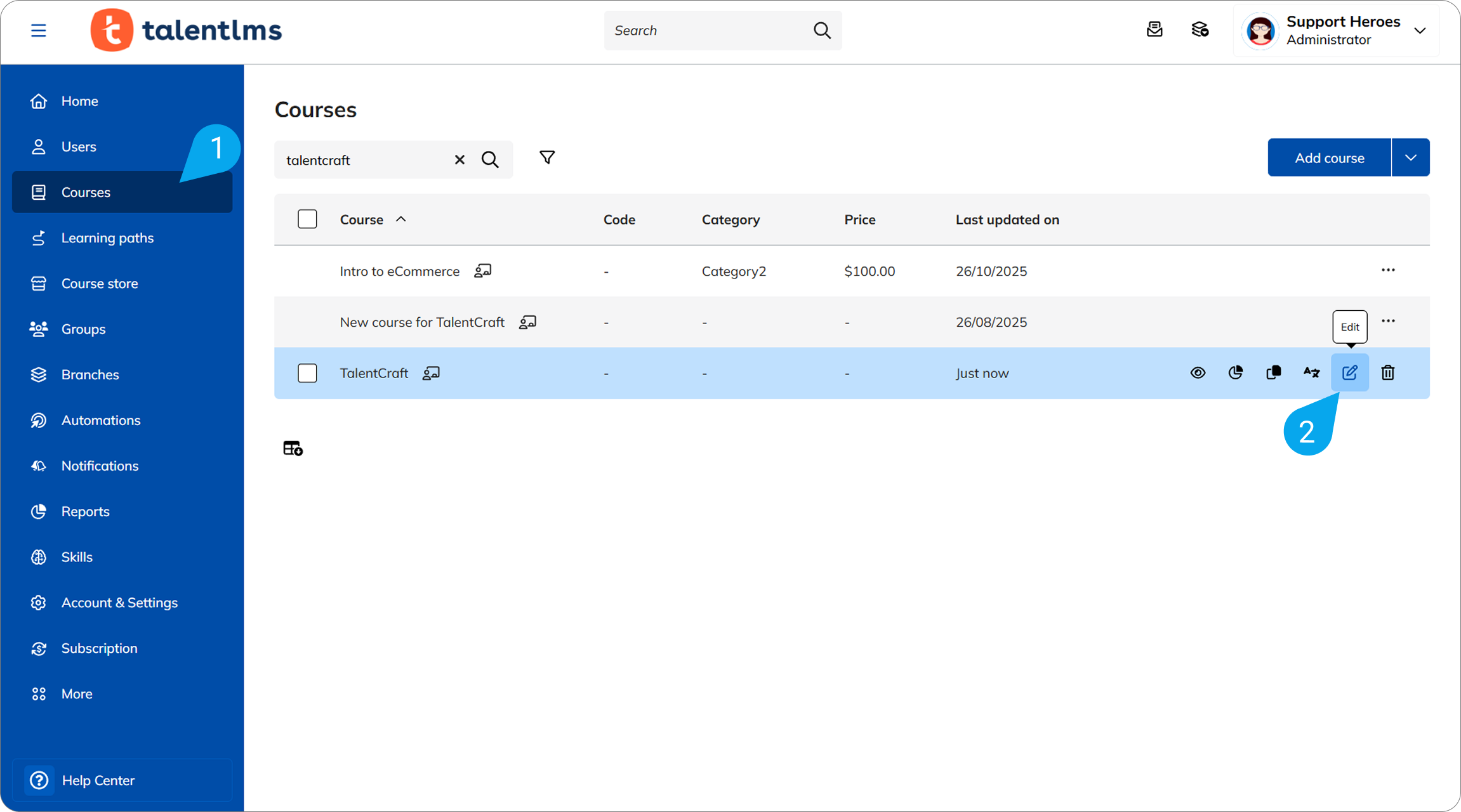Open the inbox icon in the top bar

click(1154, 30)
